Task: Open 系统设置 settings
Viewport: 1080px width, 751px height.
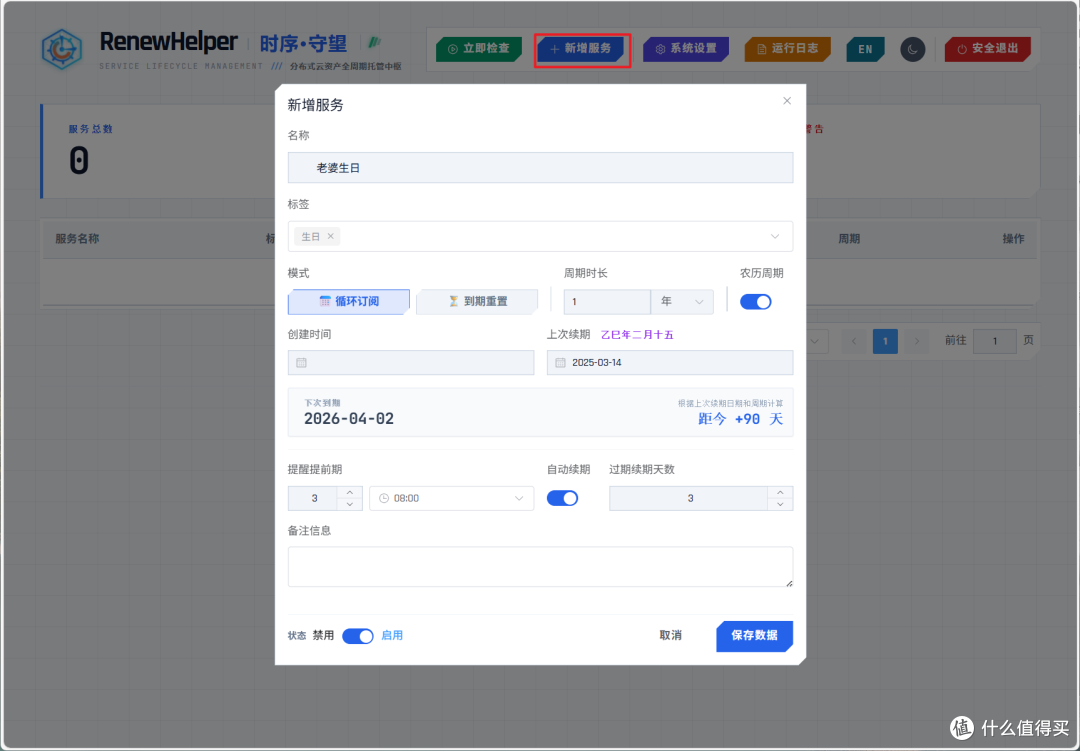Action: (686, 49)
